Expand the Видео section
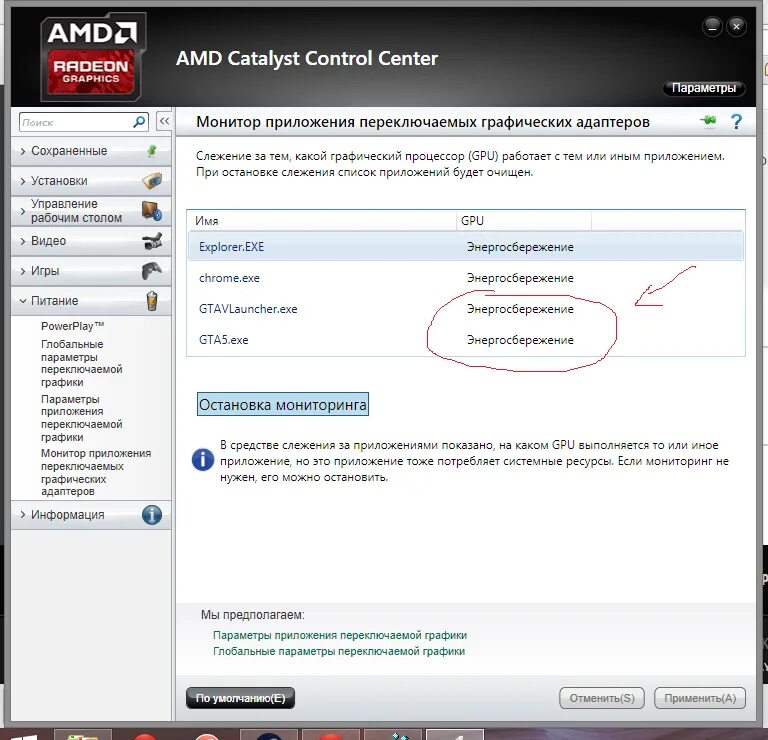The width and height of the screenshot is (768, 740). pos(91,240)
